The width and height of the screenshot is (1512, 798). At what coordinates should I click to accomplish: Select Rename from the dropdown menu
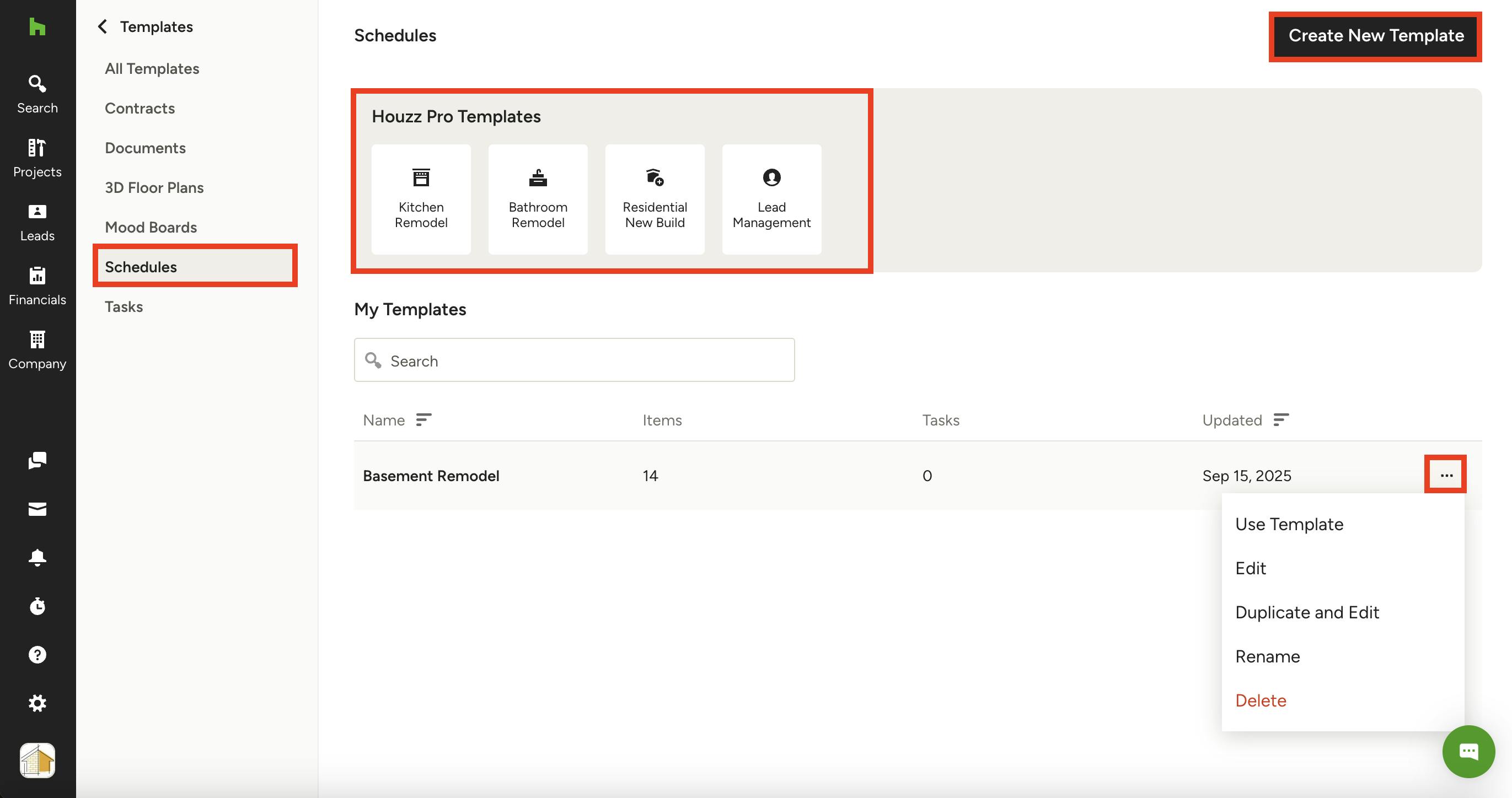(1267, 656)
